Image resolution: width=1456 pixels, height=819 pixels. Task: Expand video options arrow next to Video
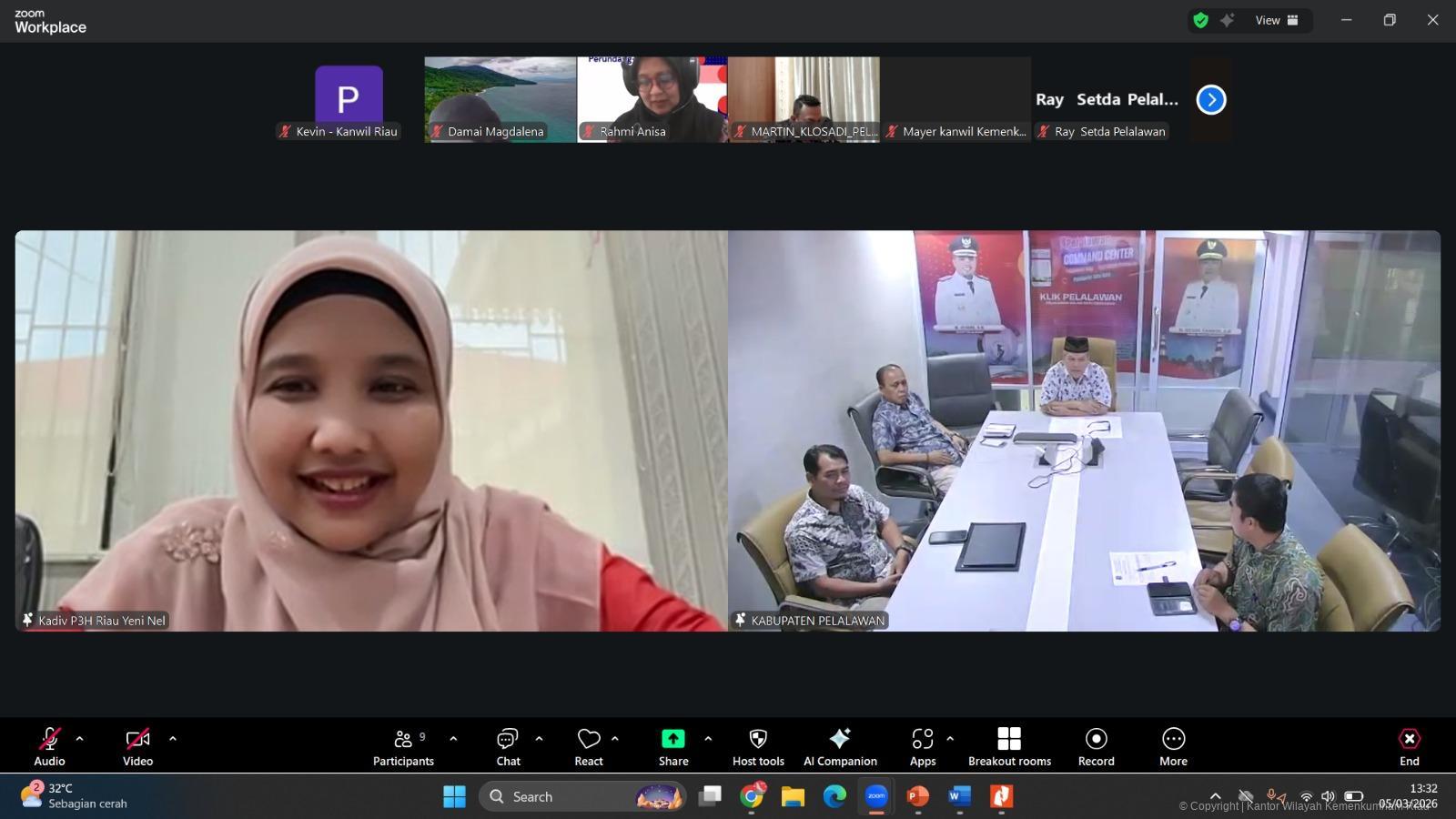(x=173, y=739)
